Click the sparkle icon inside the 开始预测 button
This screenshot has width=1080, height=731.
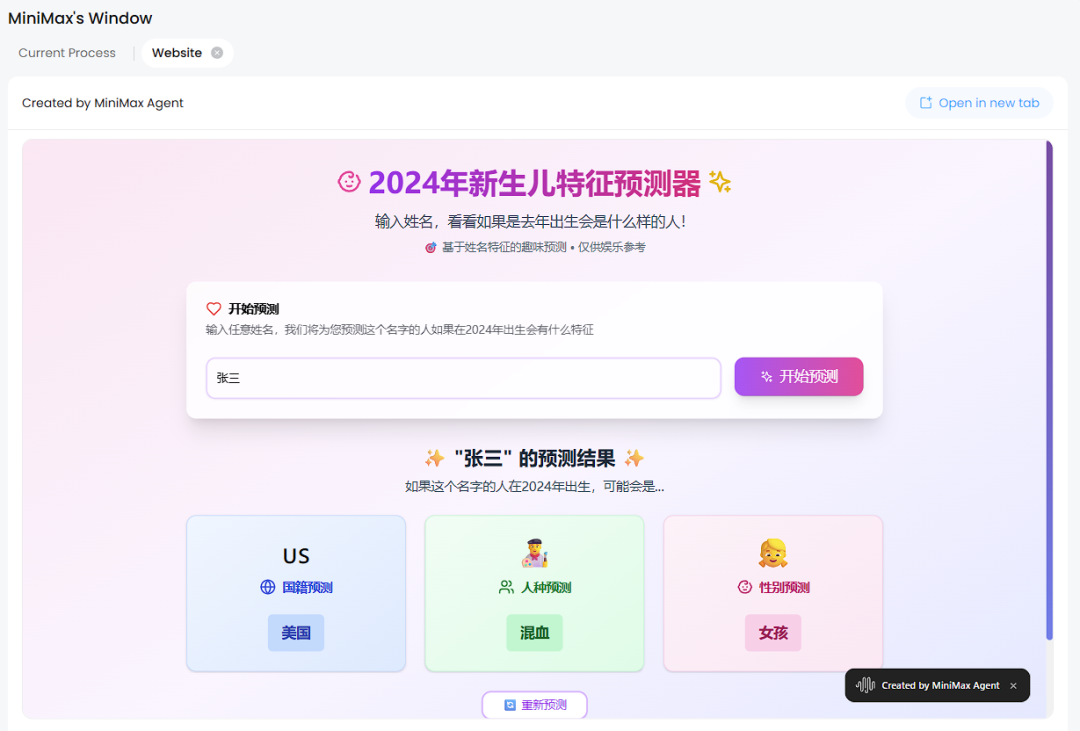[x=766, y=376]
